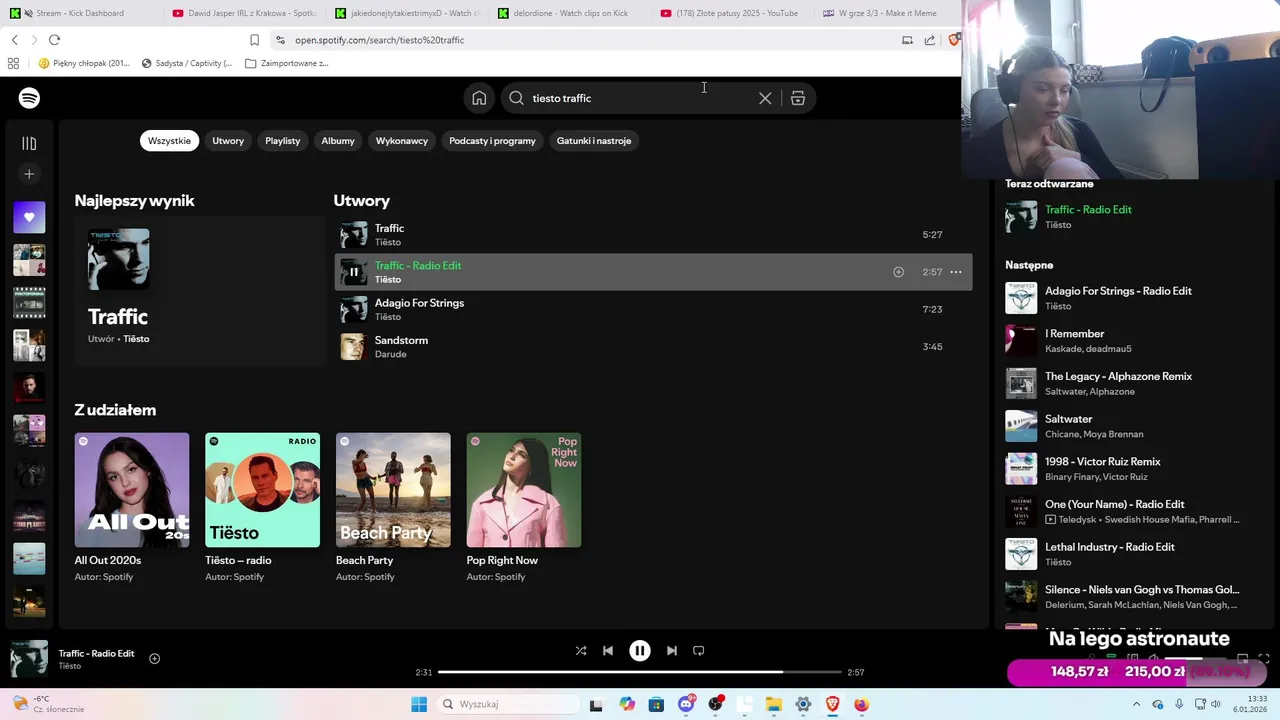Open the All Out 2020s playlist card
The height and width of the screenshot is (720, 1280).
tap(132, 508)
